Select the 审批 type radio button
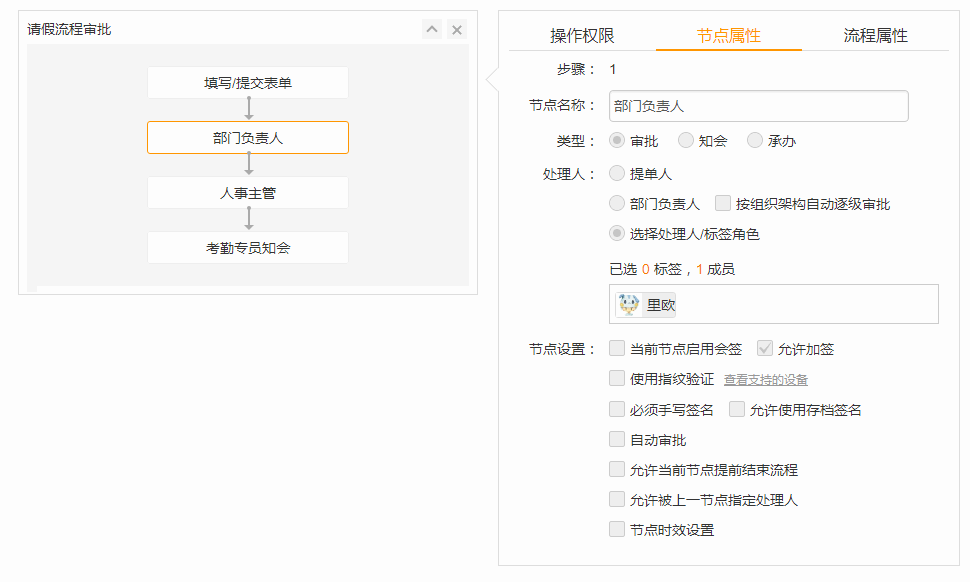970x582 pixels. tap(617, 140)
